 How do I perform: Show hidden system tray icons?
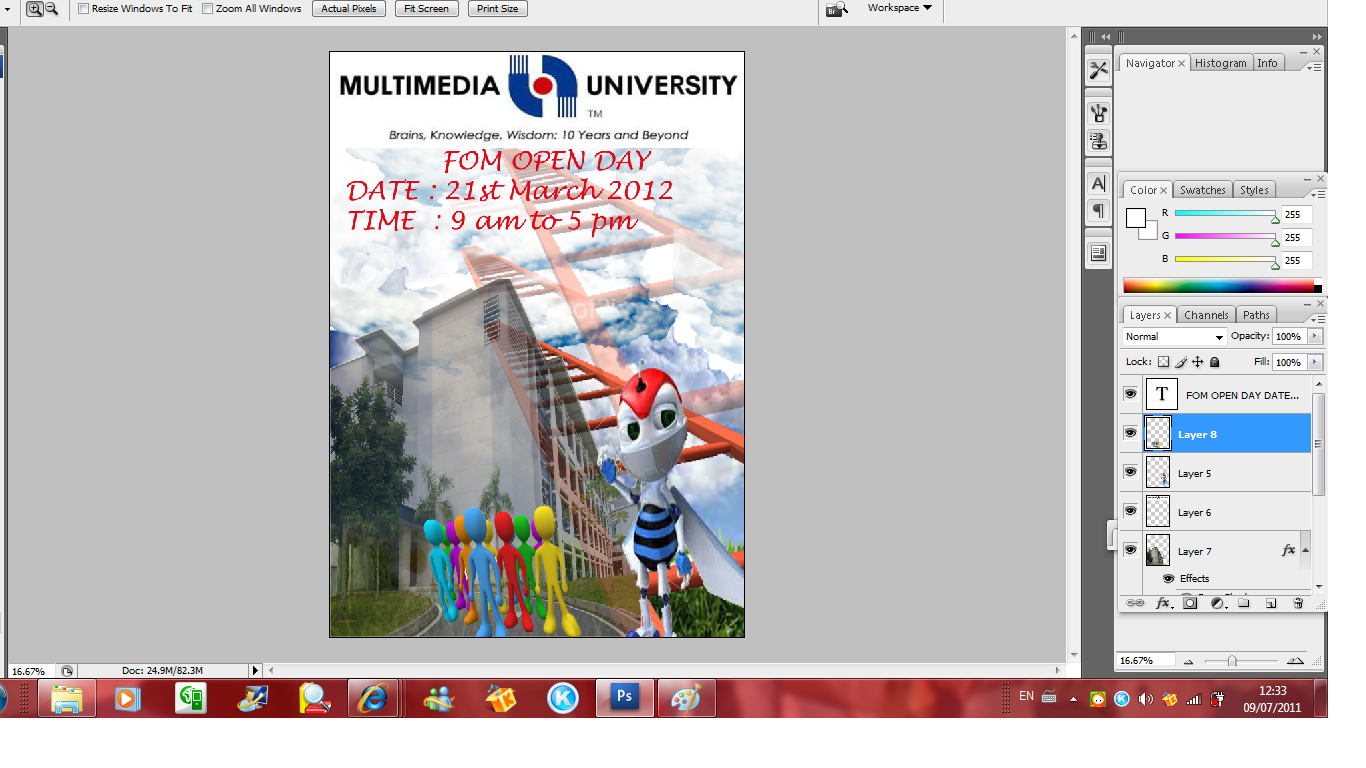[x=1074, y=699]
